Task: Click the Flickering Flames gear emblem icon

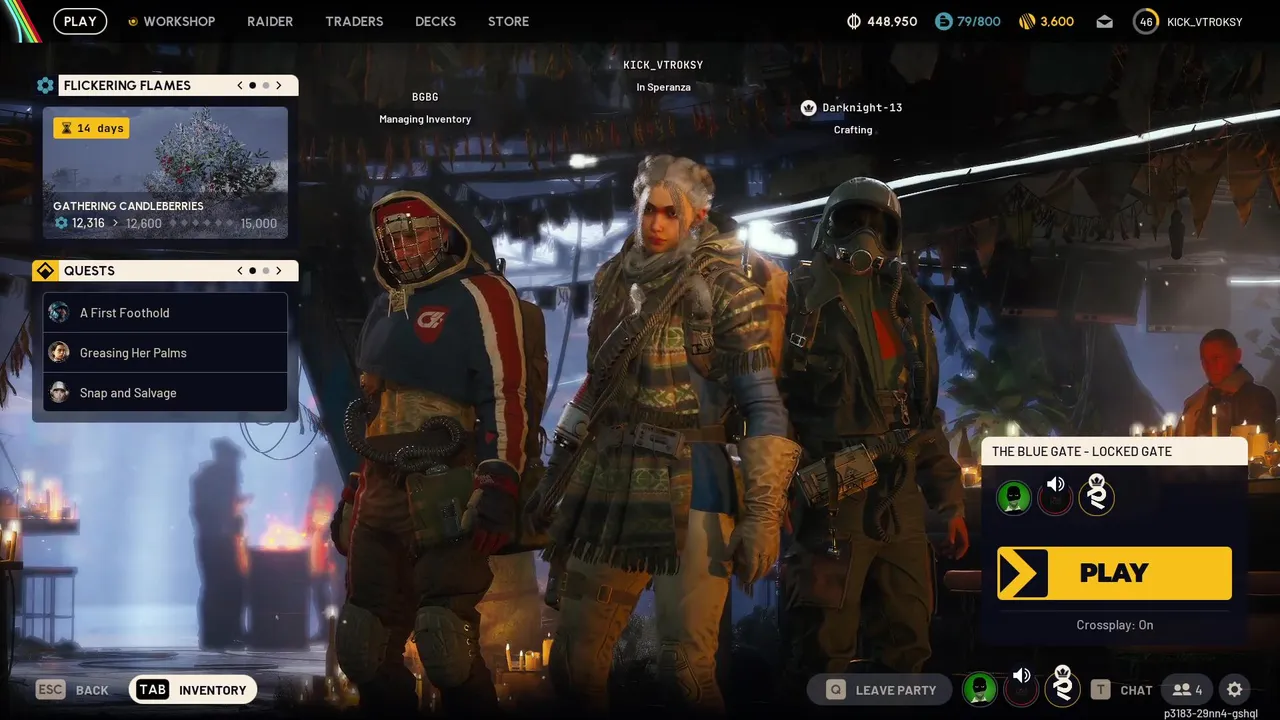Action: (45, 86)
